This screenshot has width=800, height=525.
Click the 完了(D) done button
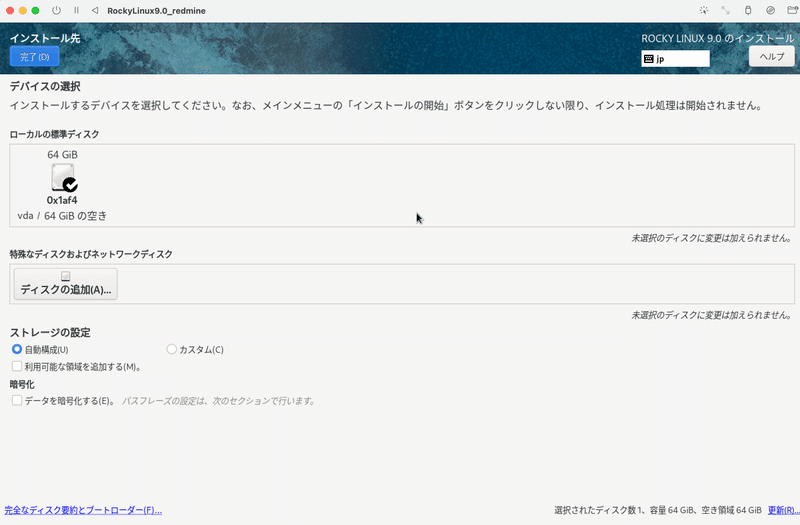(x=35, y=57)
